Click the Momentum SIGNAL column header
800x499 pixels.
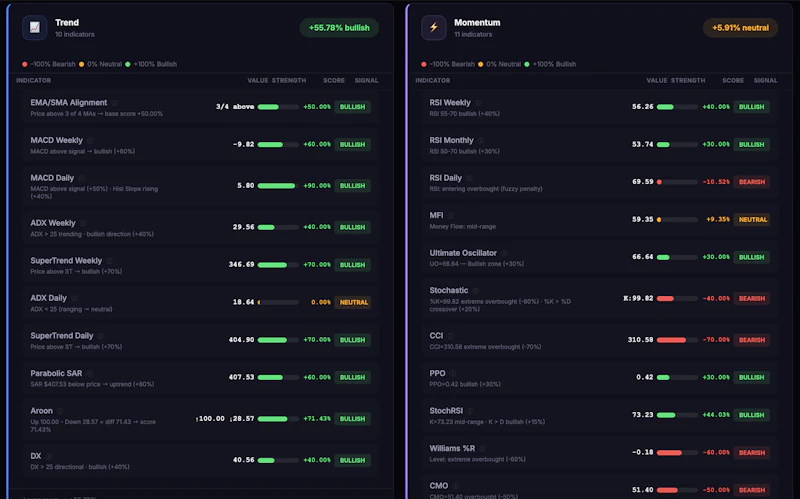click(765, 81)
